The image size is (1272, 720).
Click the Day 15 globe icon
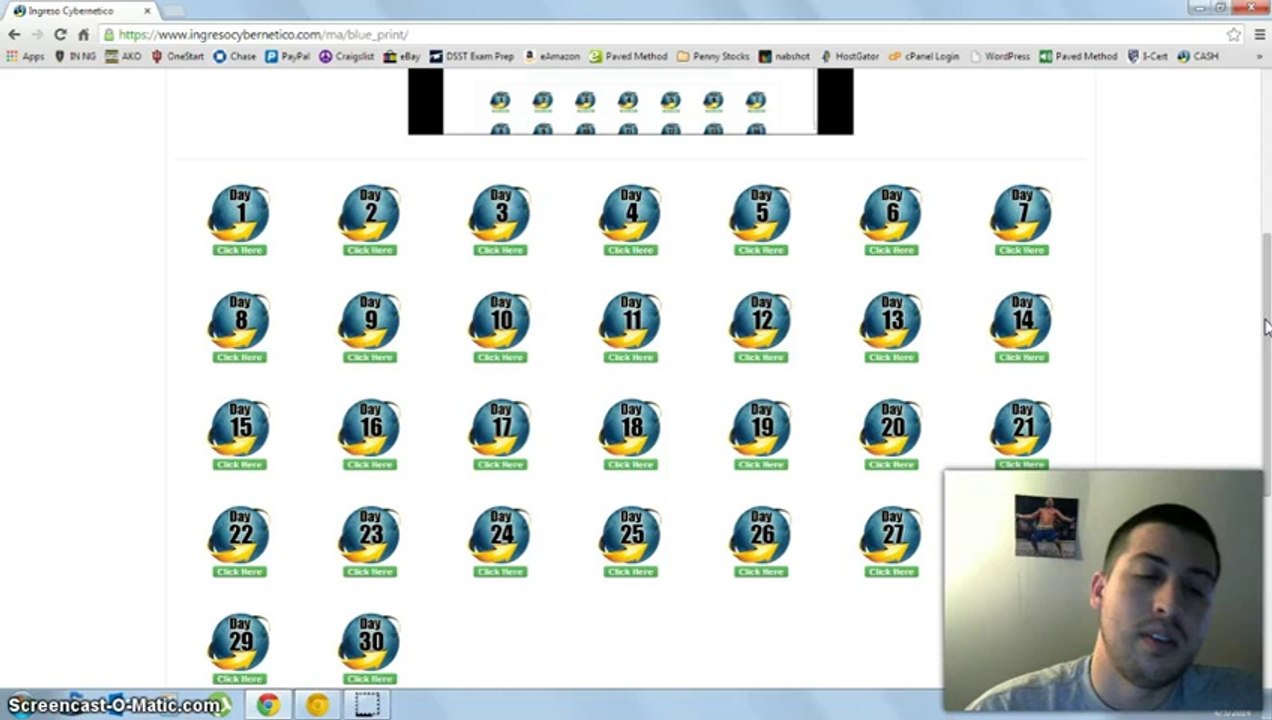click(240, 427)
